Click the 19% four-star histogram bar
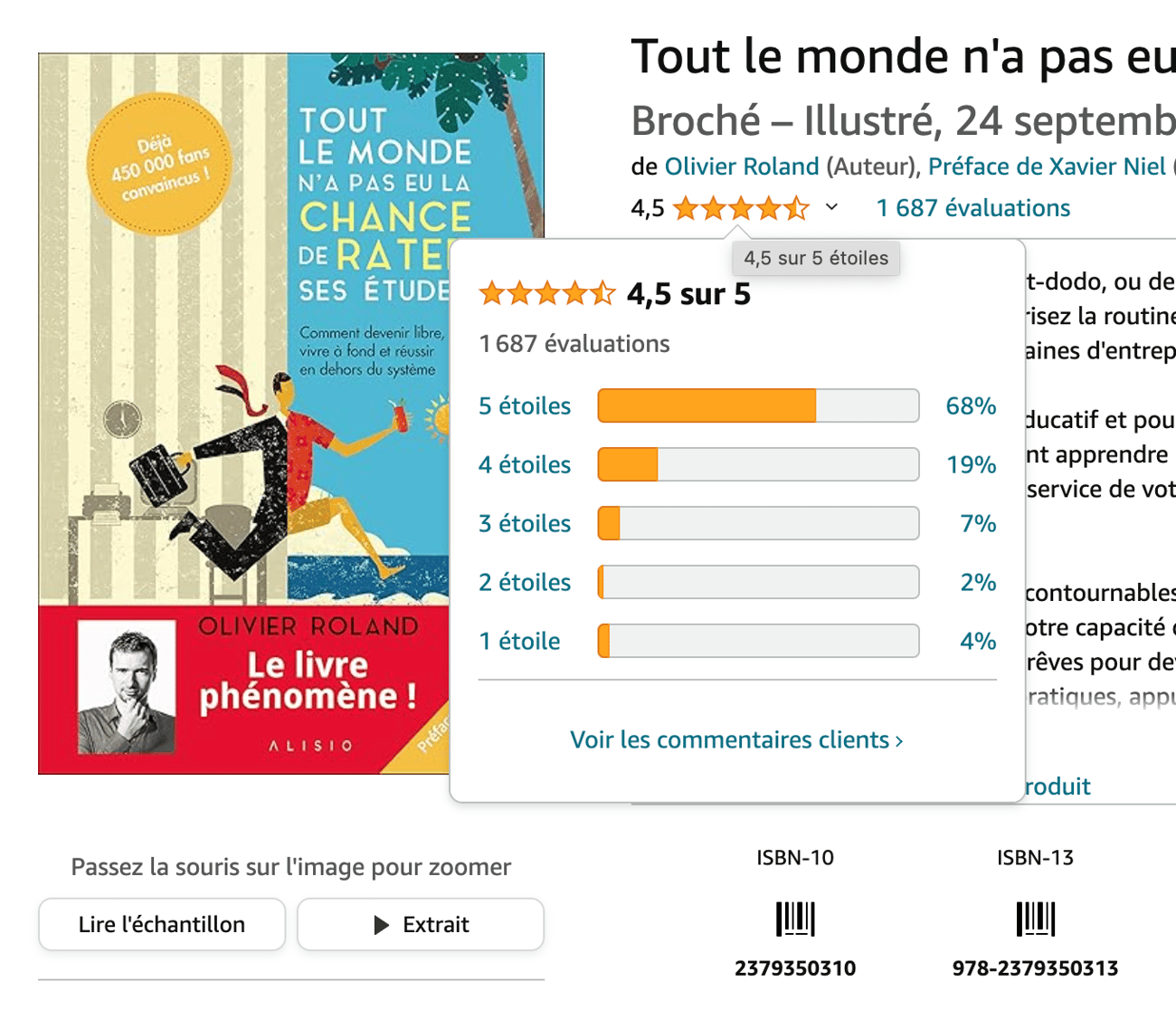Image resolution: width=1176 pixels, height=1010 pixels. pyautogui.click(x=758, y=464)
